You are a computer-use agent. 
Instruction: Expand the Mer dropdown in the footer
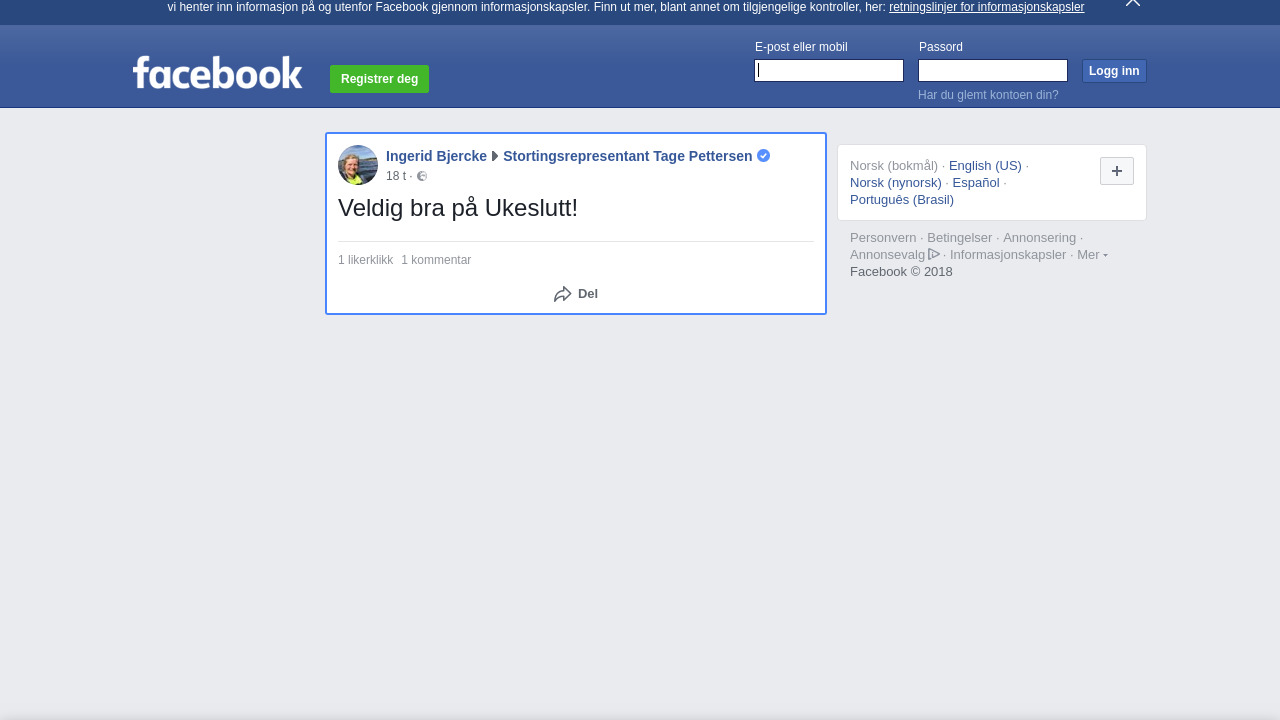coord(1092,255)
